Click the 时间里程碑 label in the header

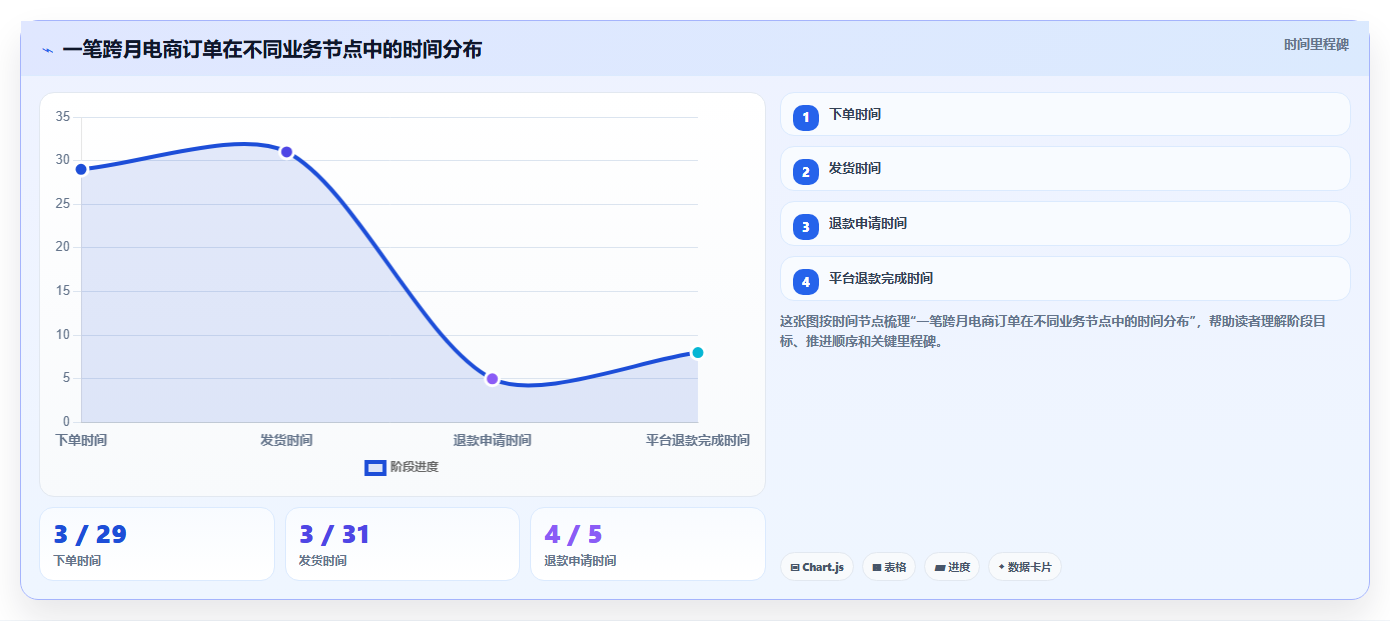pyautogui.click(x=1316, y=44)
